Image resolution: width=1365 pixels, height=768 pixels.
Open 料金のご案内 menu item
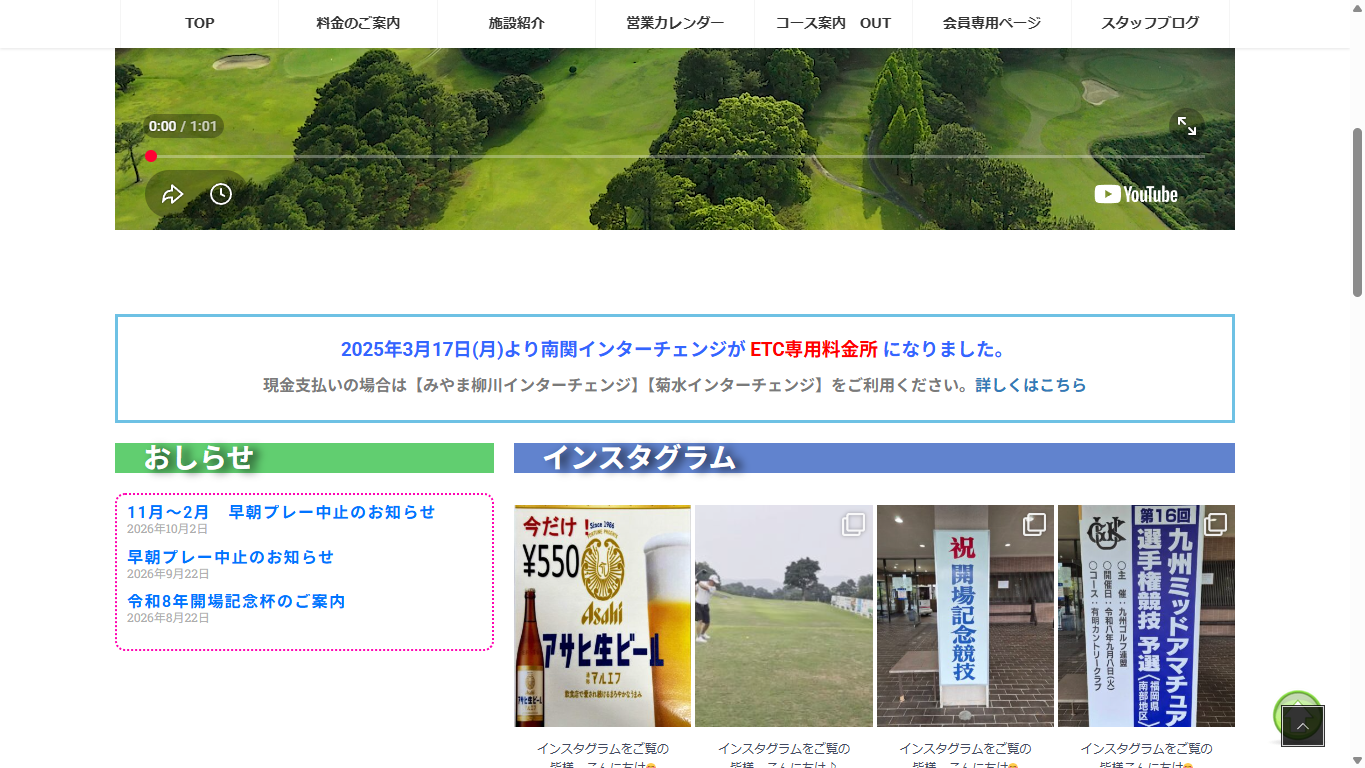(x=358, y=23)
